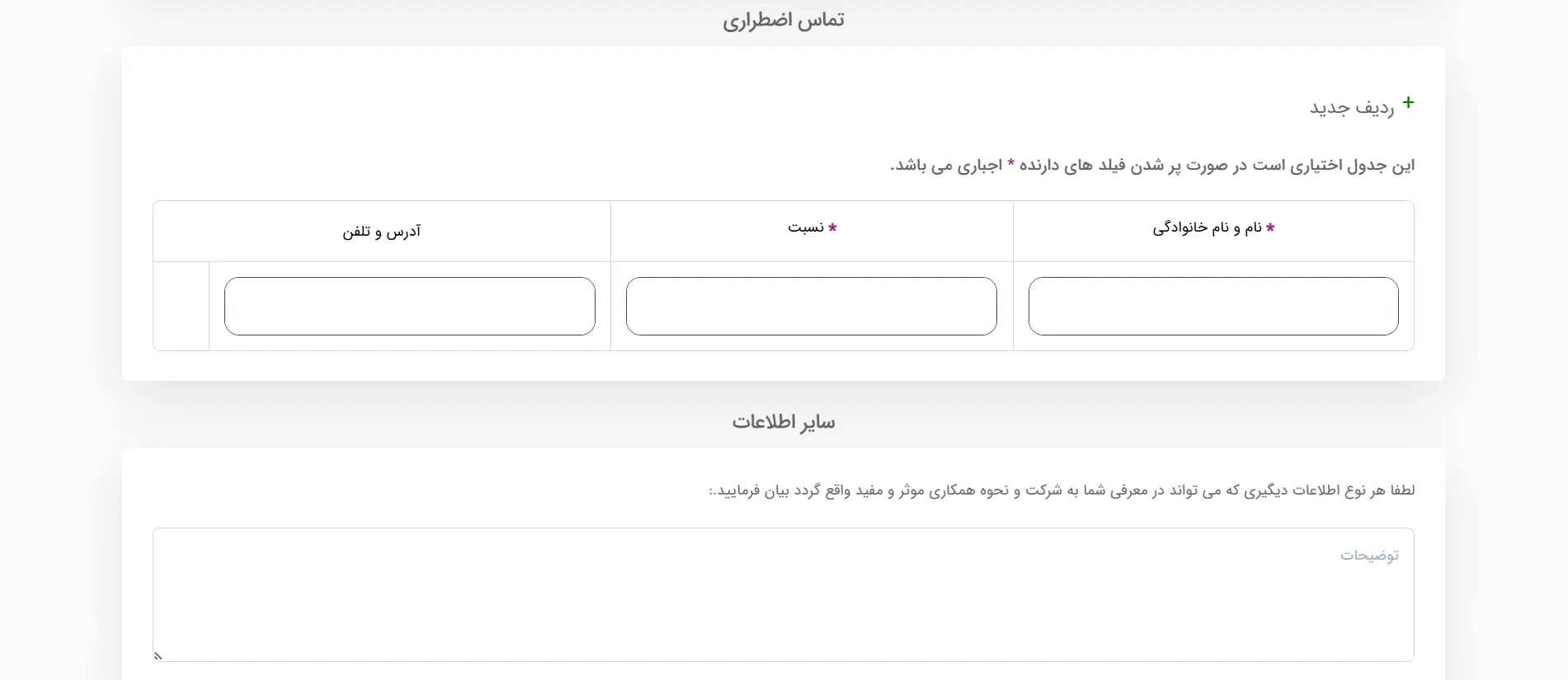
Task: Click the asterisk beside the 'نسبت' header
Action: (x=832, y=227)
